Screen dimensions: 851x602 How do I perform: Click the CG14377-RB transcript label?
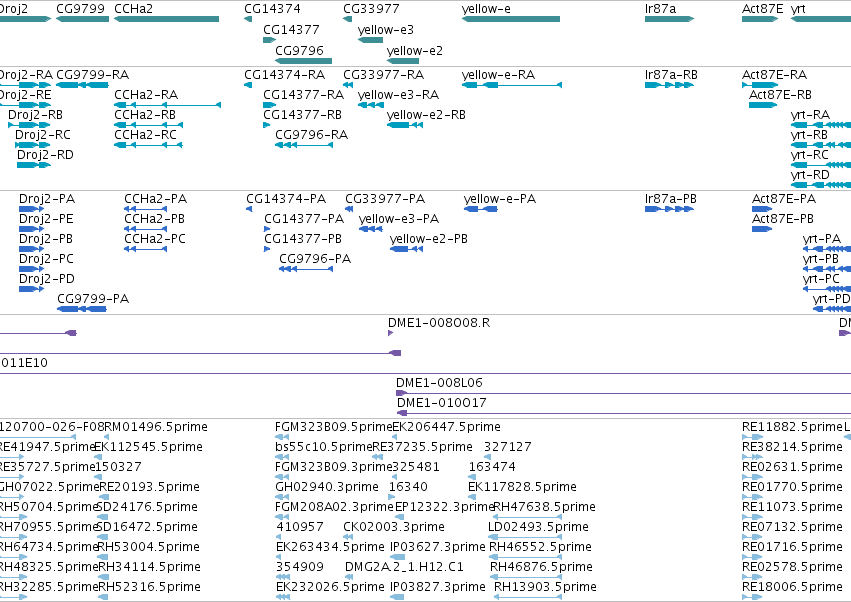coord(302,115)
